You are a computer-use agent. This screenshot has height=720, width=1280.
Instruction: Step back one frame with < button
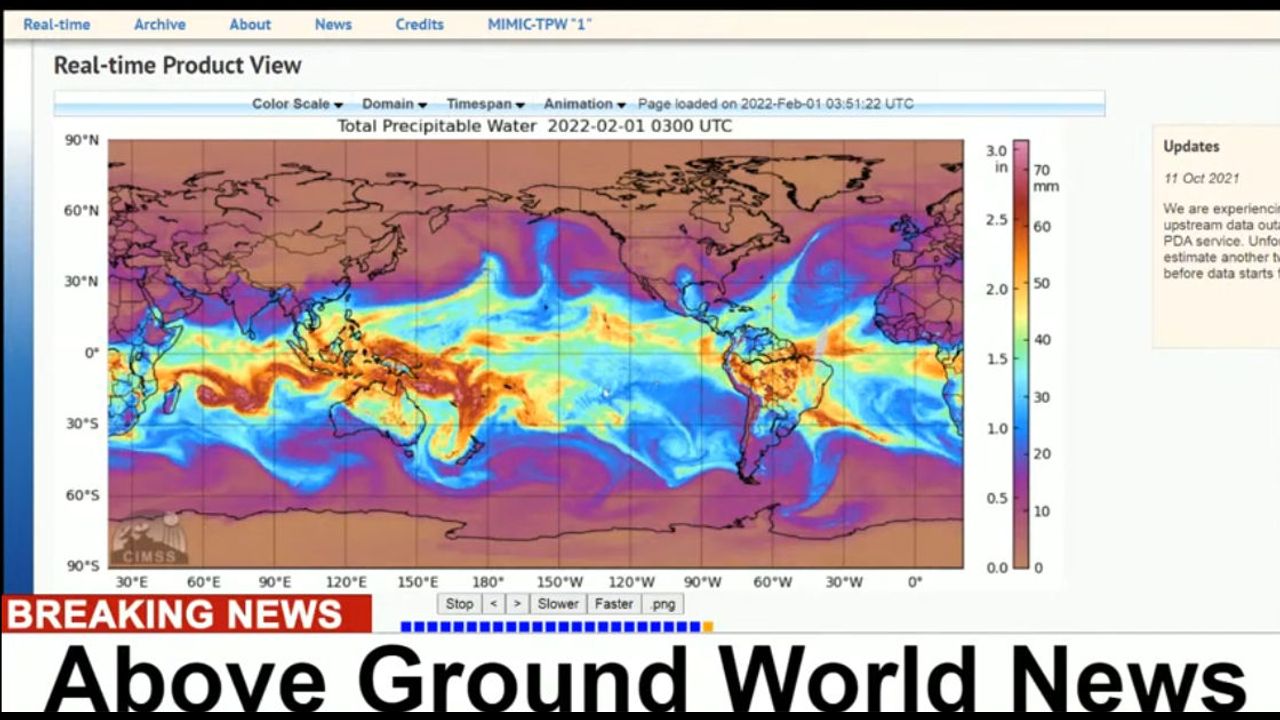tap(493, 604)
